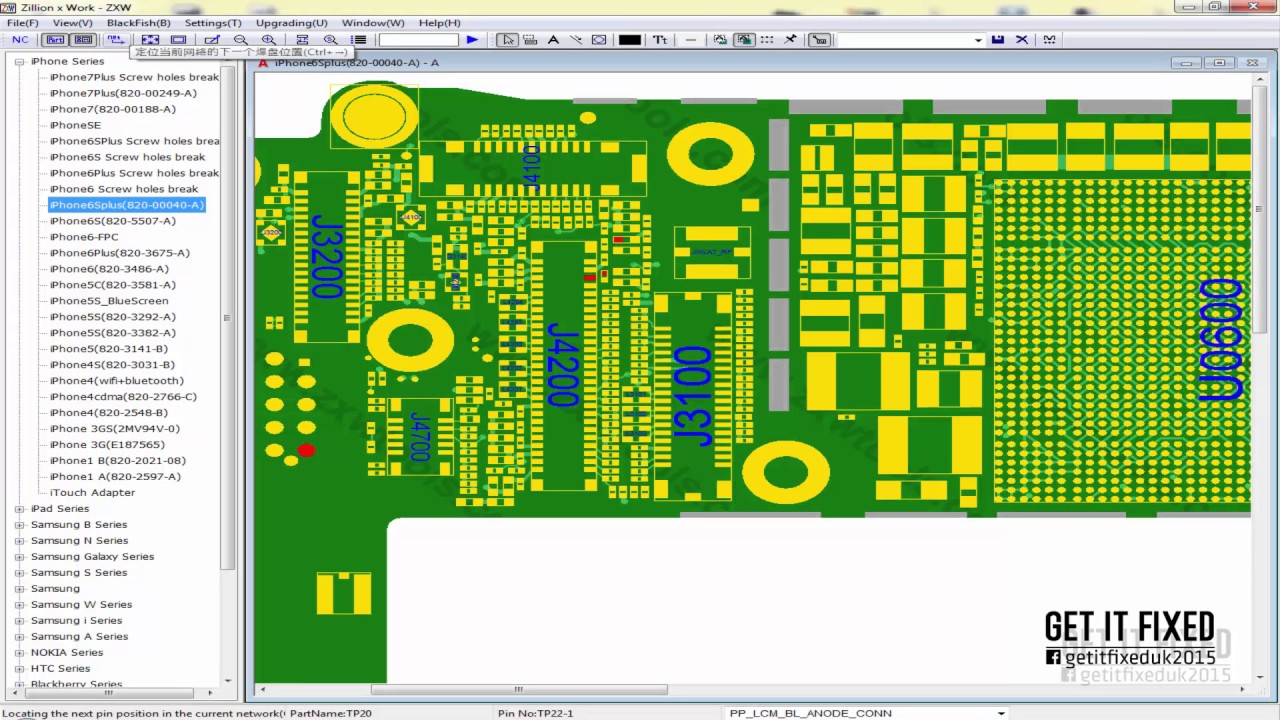The height and width of the screenshot is (720, 1280).
Task: Open the PP_LCM_BL_ANODE_CONN net dropdown
Action: [1000, 714]
